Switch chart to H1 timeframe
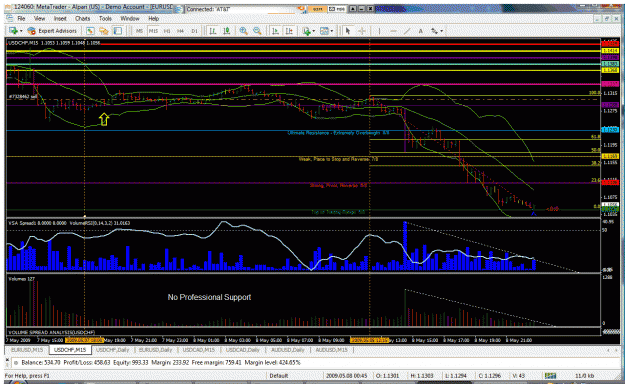Image resolution: width=625 pixels, height=384 pixels. [167, 31]
